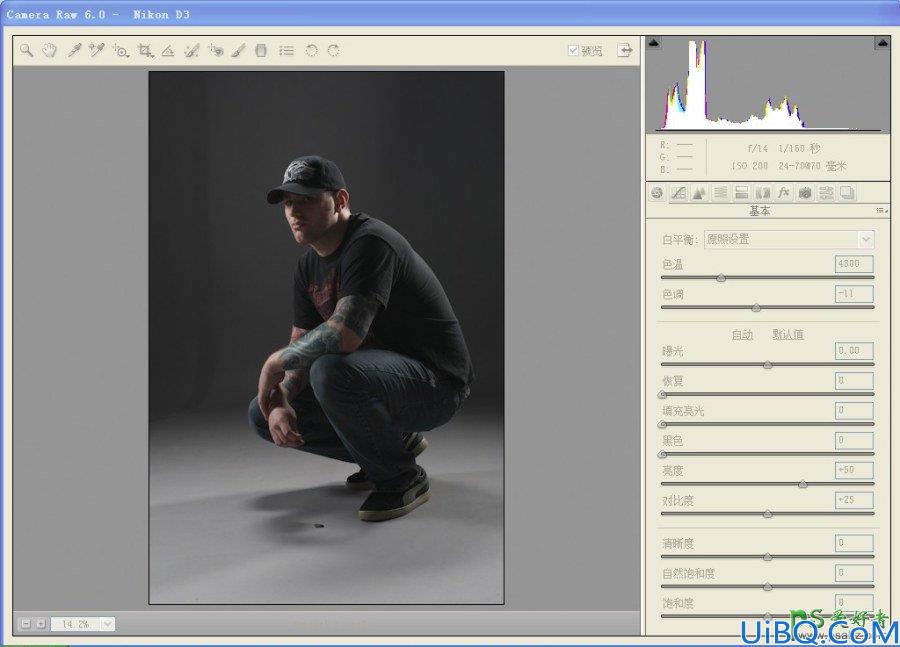Activate the Targeted Adjustment tool

coord(121,51)
